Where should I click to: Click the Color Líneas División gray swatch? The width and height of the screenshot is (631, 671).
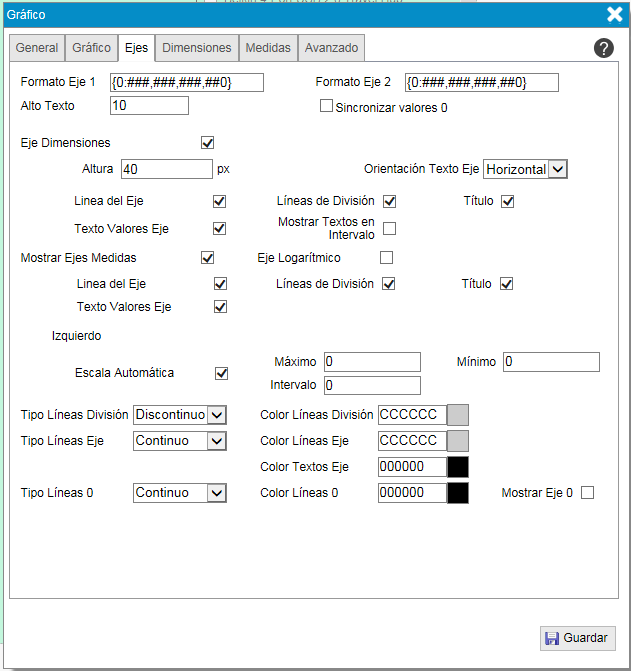point(457,414)
